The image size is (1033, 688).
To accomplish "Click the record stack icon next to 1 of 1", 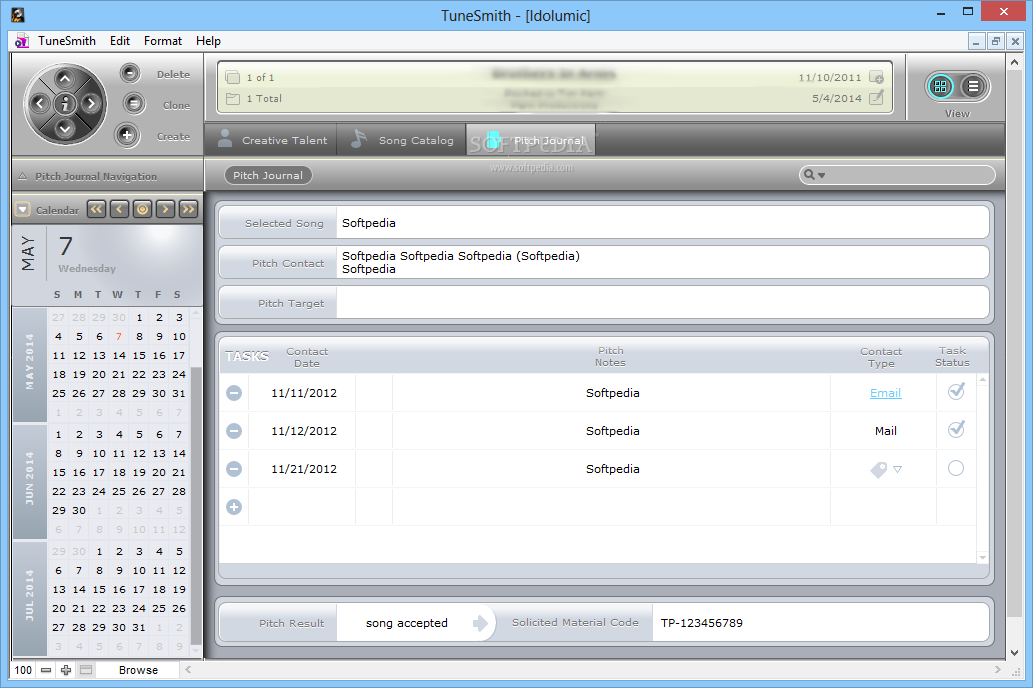I will tap(233, 77).
